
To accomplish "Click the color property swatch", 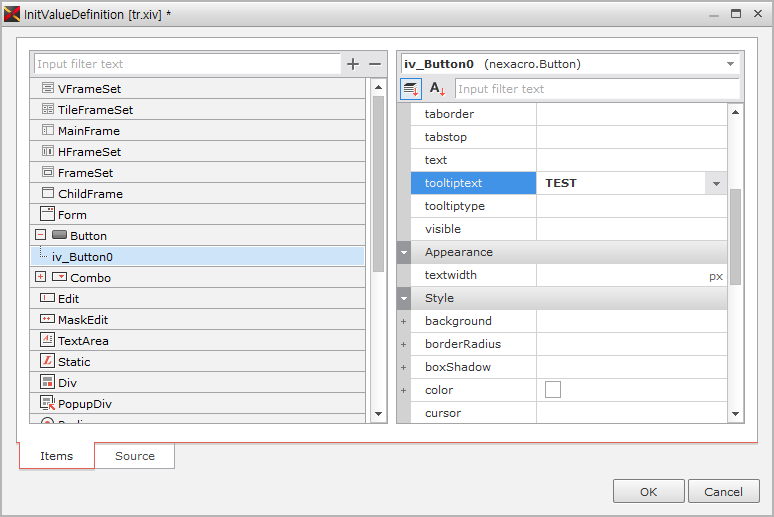I will 553,390.
